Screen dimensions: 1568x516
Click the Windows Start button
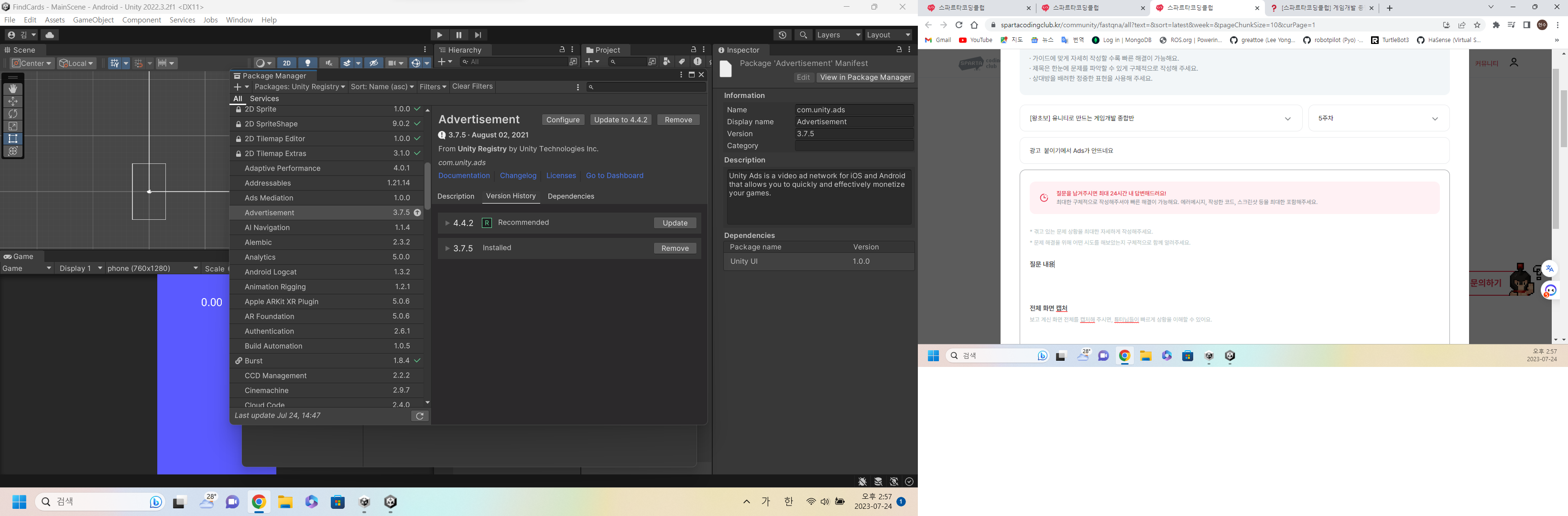click(x=20, y=502)
